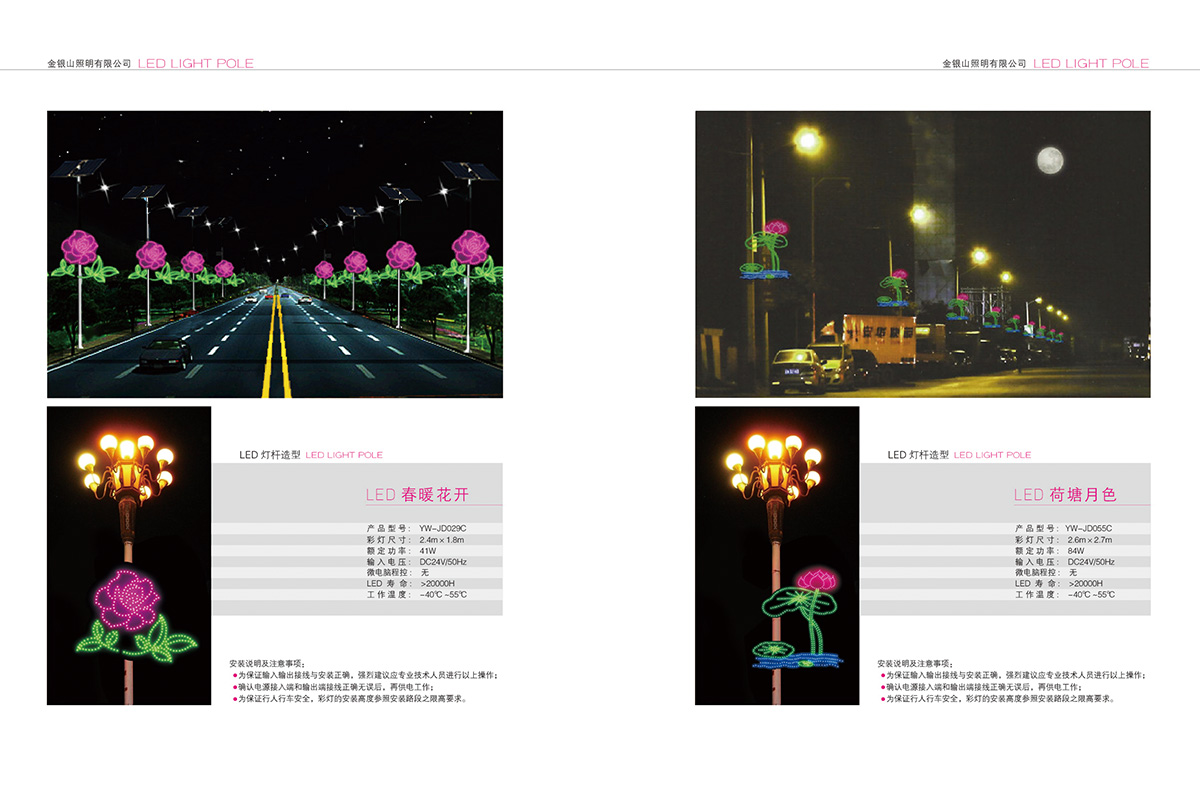Select the LED 春暖花开 product title
1200x800 pixels.
pyautogui.click(x=417, y=495)
